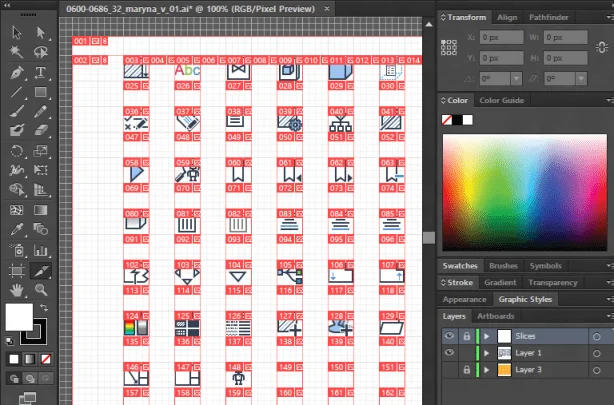Select the Scale tool
The width and height of the screenshot is (614, 405).
tap(40, 151)
